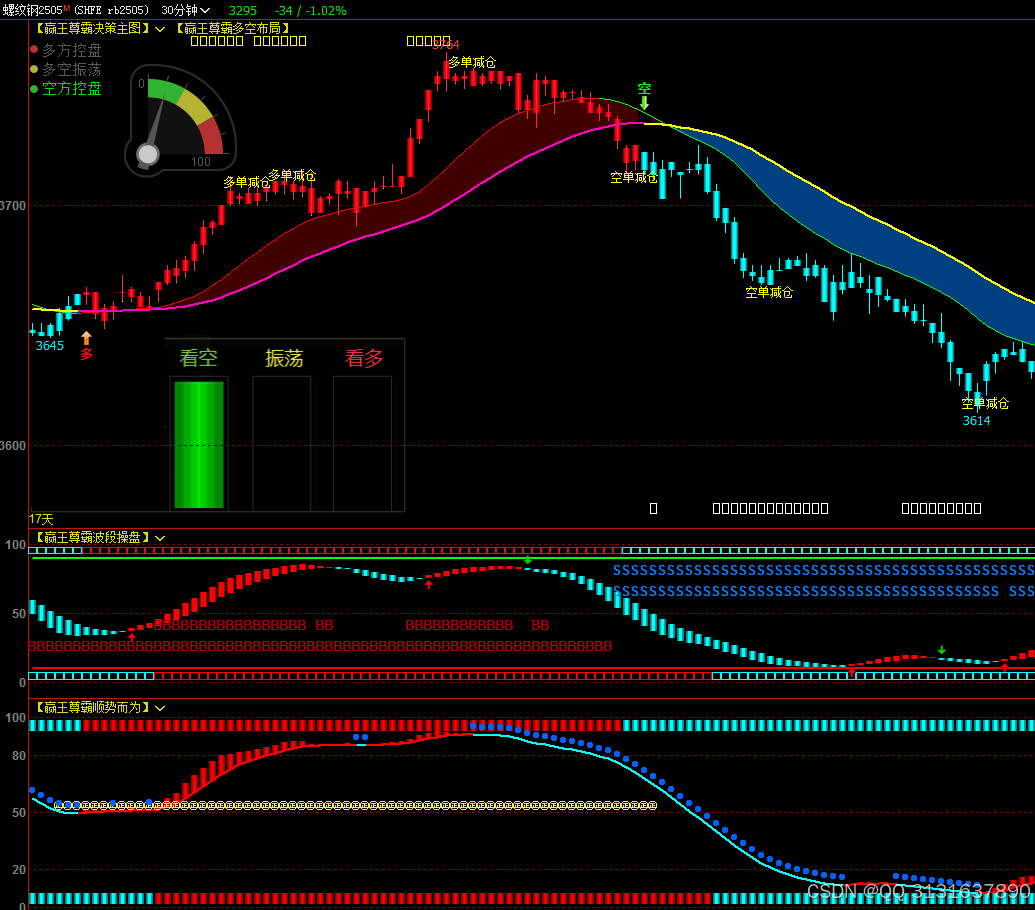
Task: Click the 振荡 label
Action: (284, 358)
